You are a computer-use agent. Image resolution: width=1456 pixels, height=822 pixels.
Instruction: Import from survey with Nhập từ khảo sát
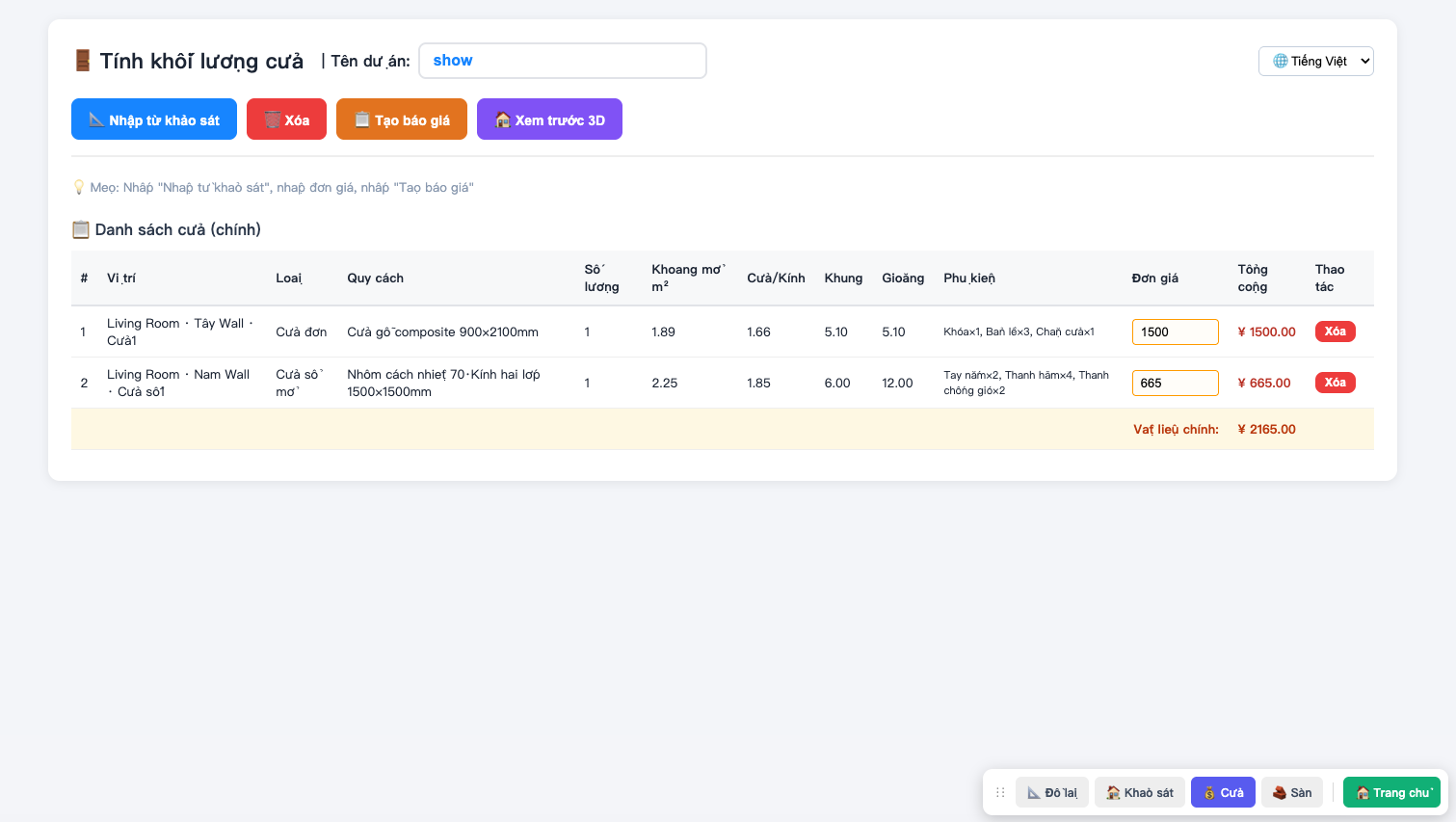[x=154, y=119]
